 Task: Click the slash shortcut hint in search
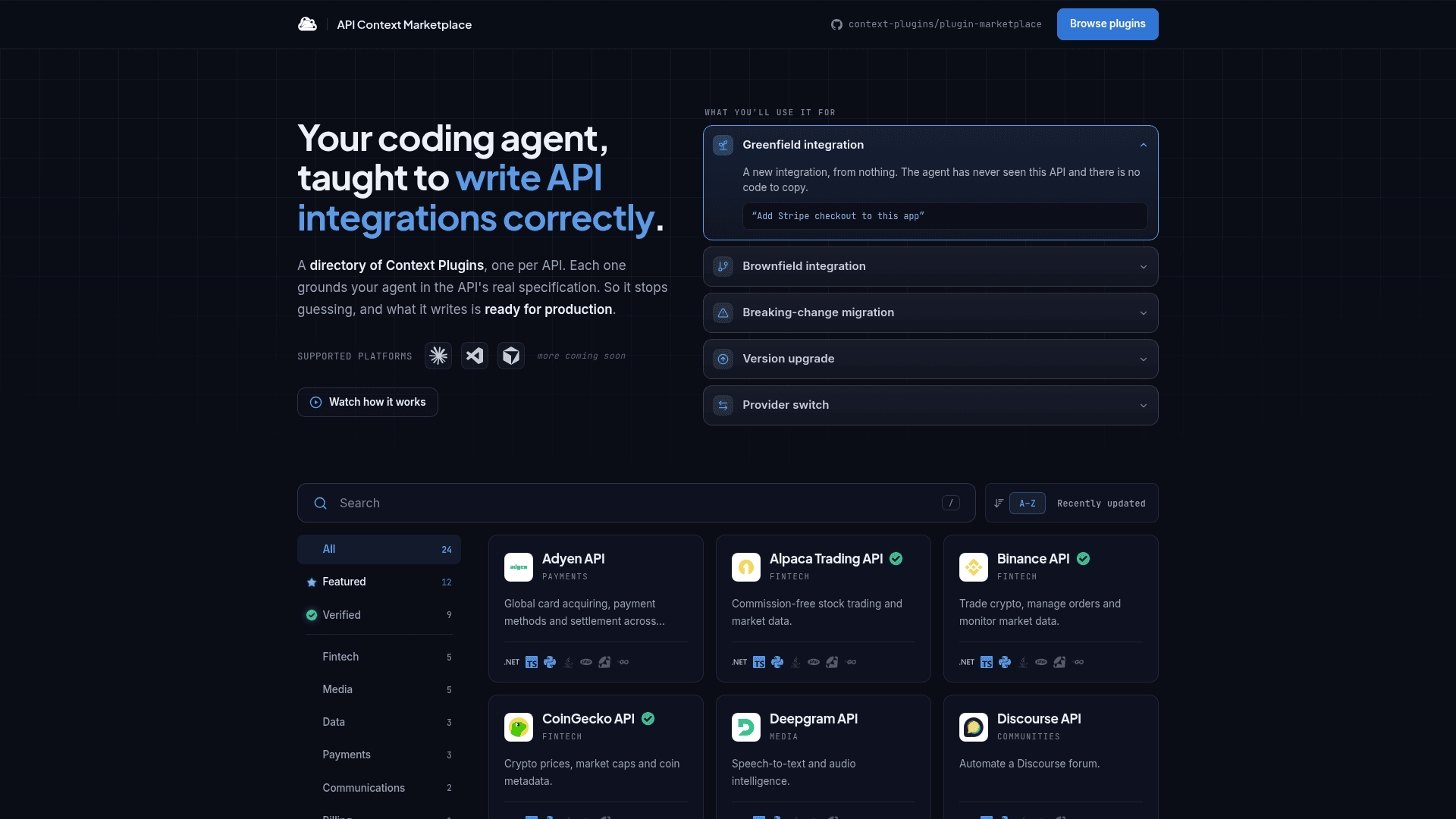[951, 503]
